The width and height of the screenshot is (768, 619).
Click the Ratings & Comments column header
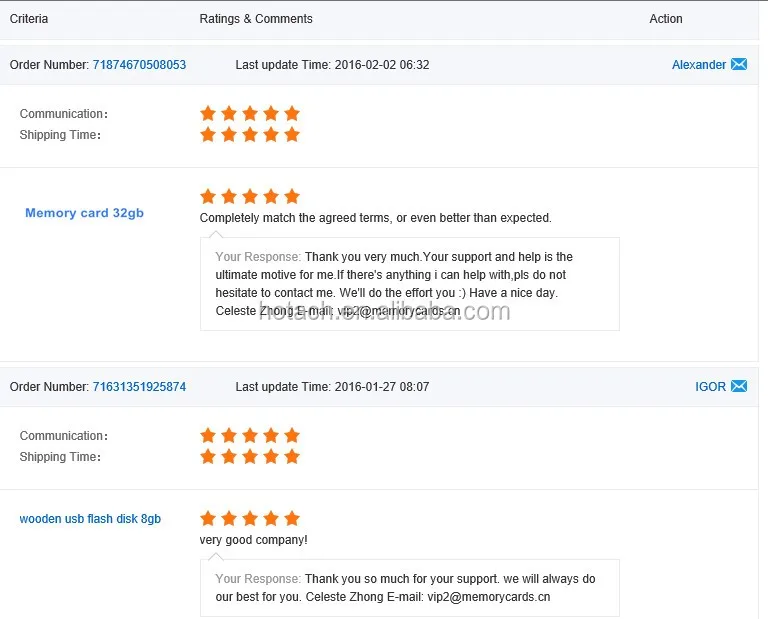(x=256, y=19)
